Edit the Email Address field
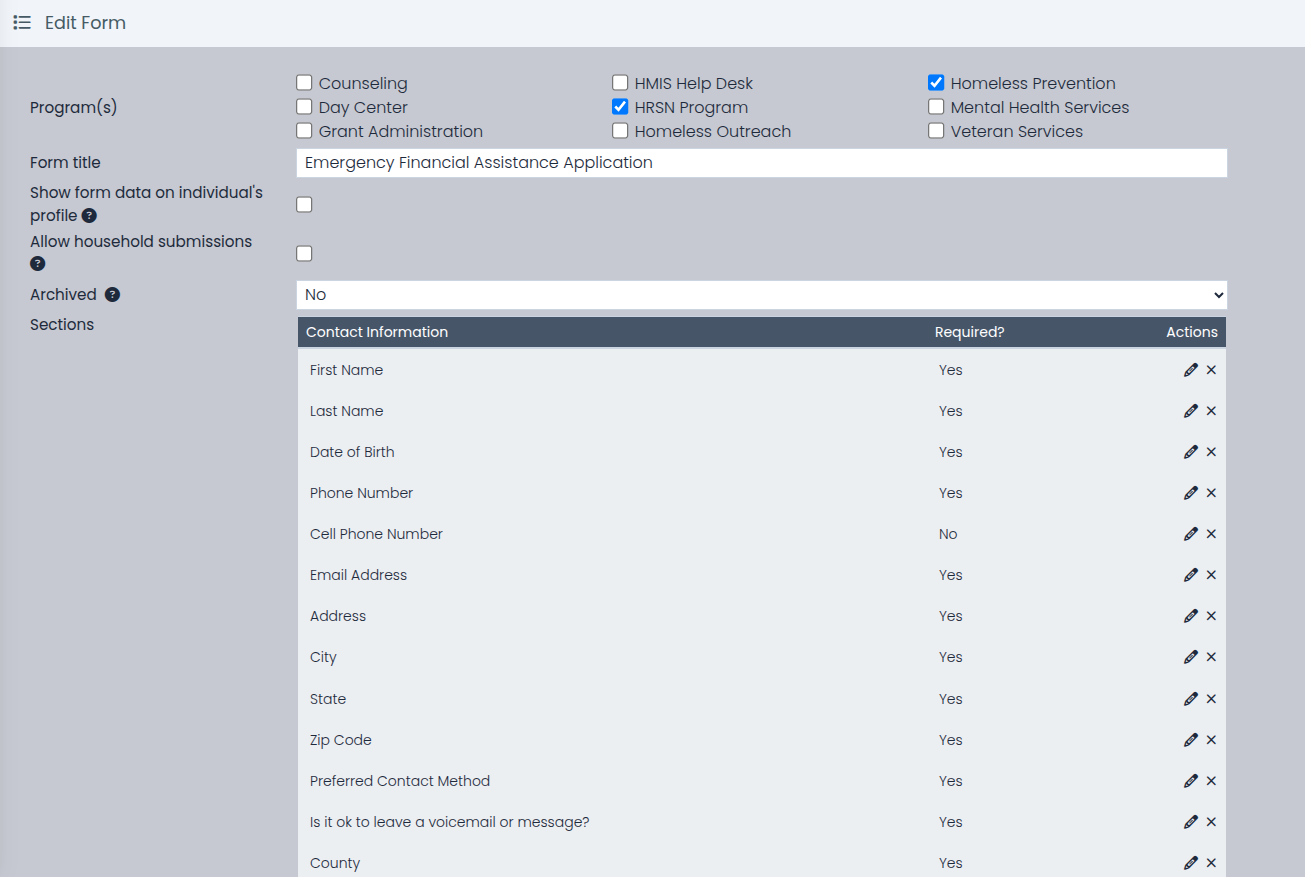Screen dimensions: 1305x877 [x=1190, y=575]
